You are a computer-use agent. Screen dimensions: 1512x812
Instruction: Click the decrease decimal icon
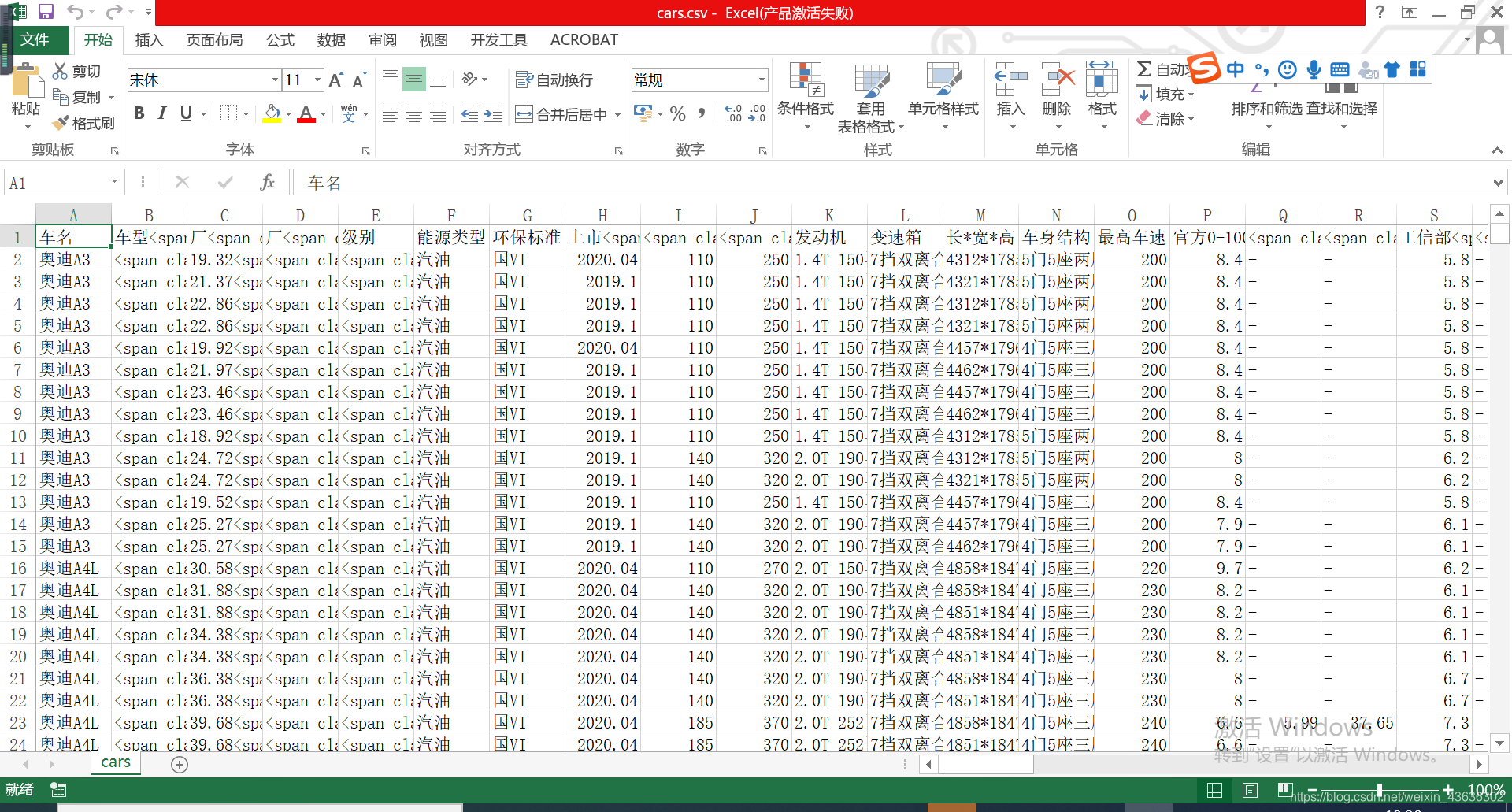(757, 113)
